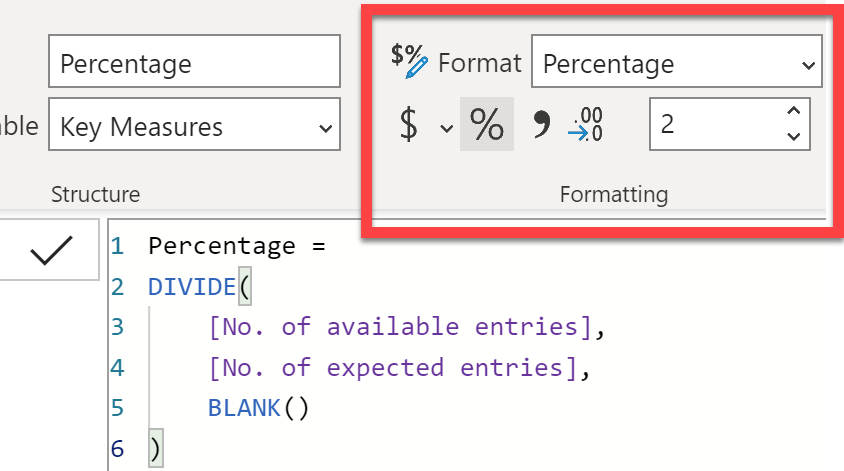844x471 pixels.
Task: Toggle the percentage format button
Action: [x=487, y=124]
